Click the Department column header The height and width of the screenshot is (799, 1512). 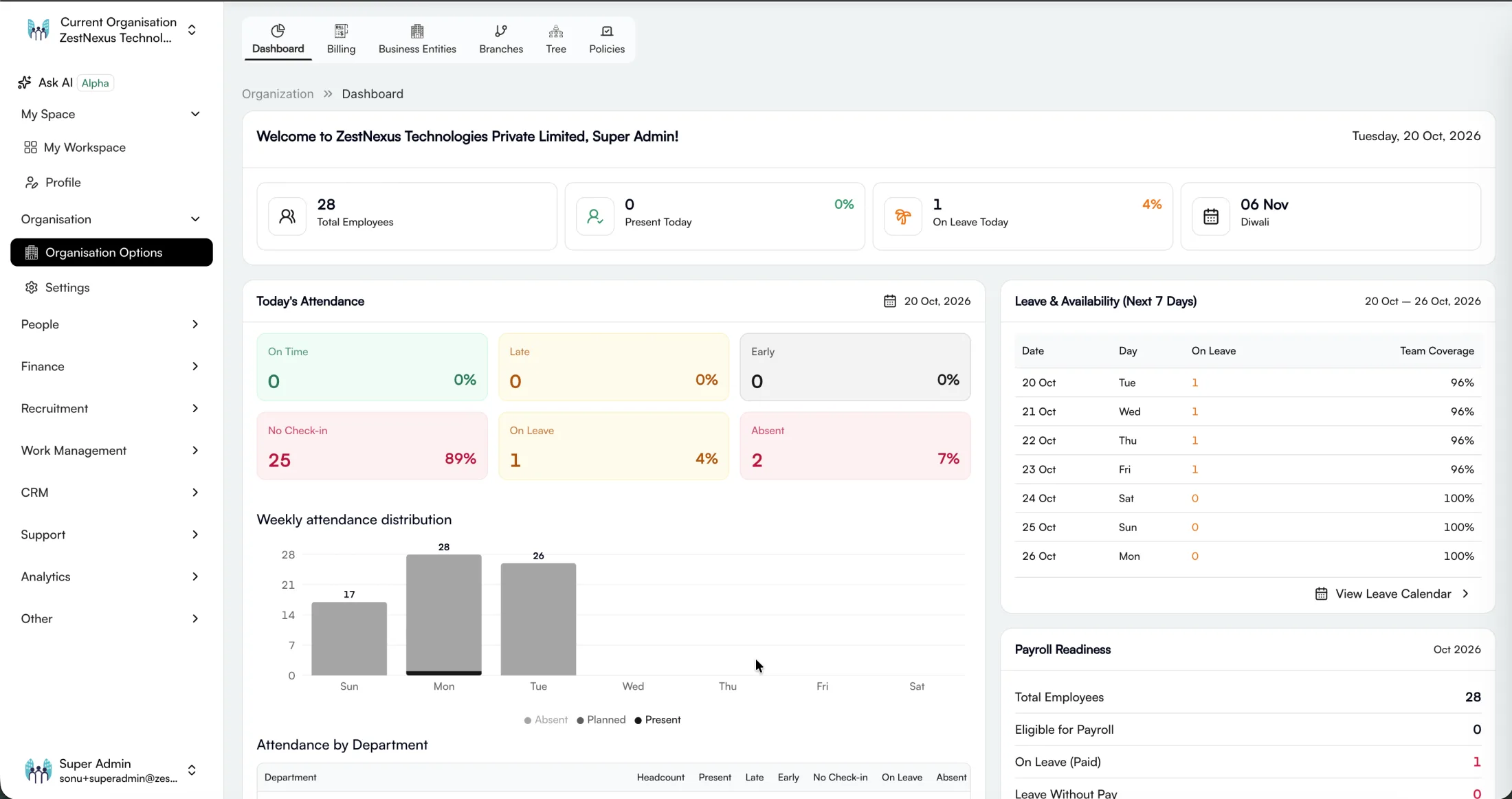coord(290,778)
